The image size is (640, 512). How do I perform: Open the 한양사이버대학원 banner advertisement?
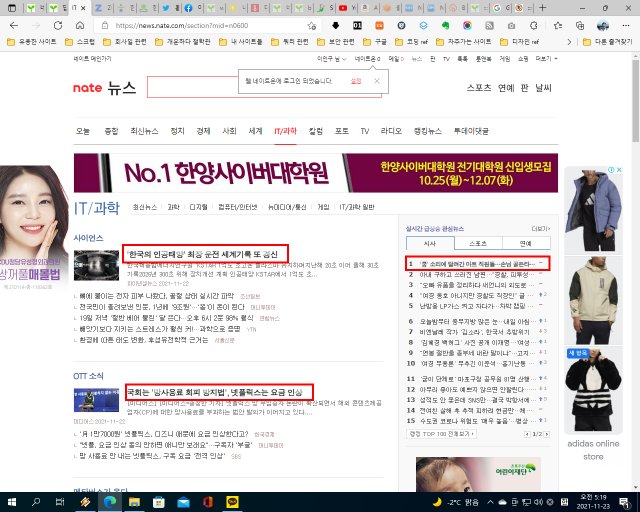click(316, 173)
